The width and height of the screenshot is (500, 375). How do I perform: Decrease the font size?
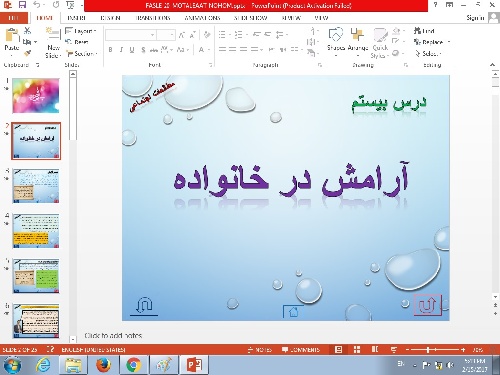[x=193, y=35]
